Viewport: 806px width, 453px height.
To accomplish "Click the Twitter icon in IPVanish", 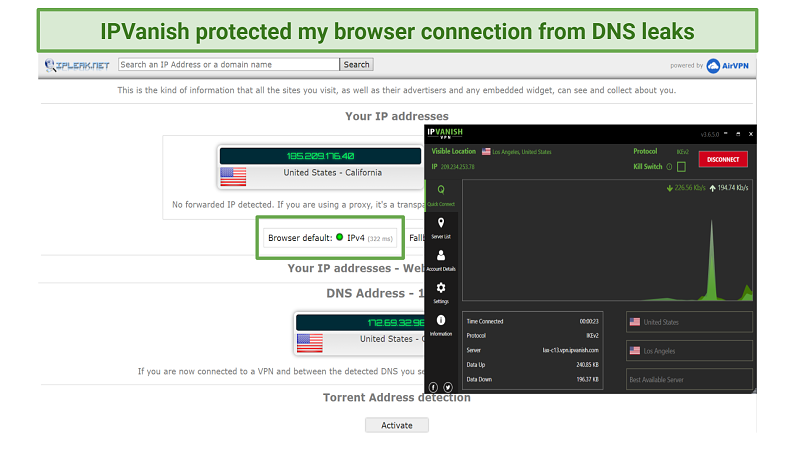I will coord(448,387).
